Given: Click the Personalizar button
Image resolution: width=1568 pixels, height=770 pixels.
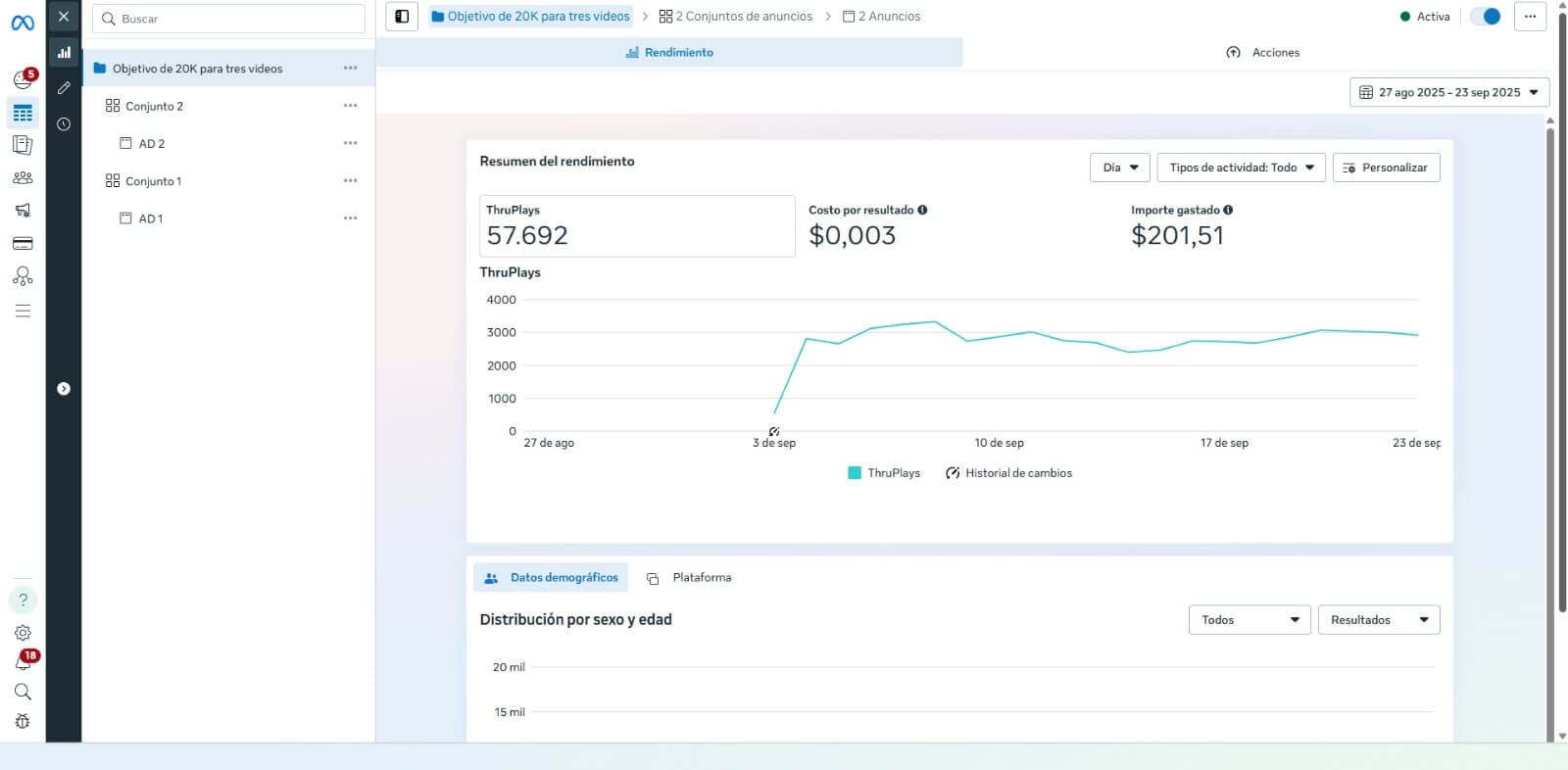Looking at the screenshot, I should click(x=1386, y=168).
